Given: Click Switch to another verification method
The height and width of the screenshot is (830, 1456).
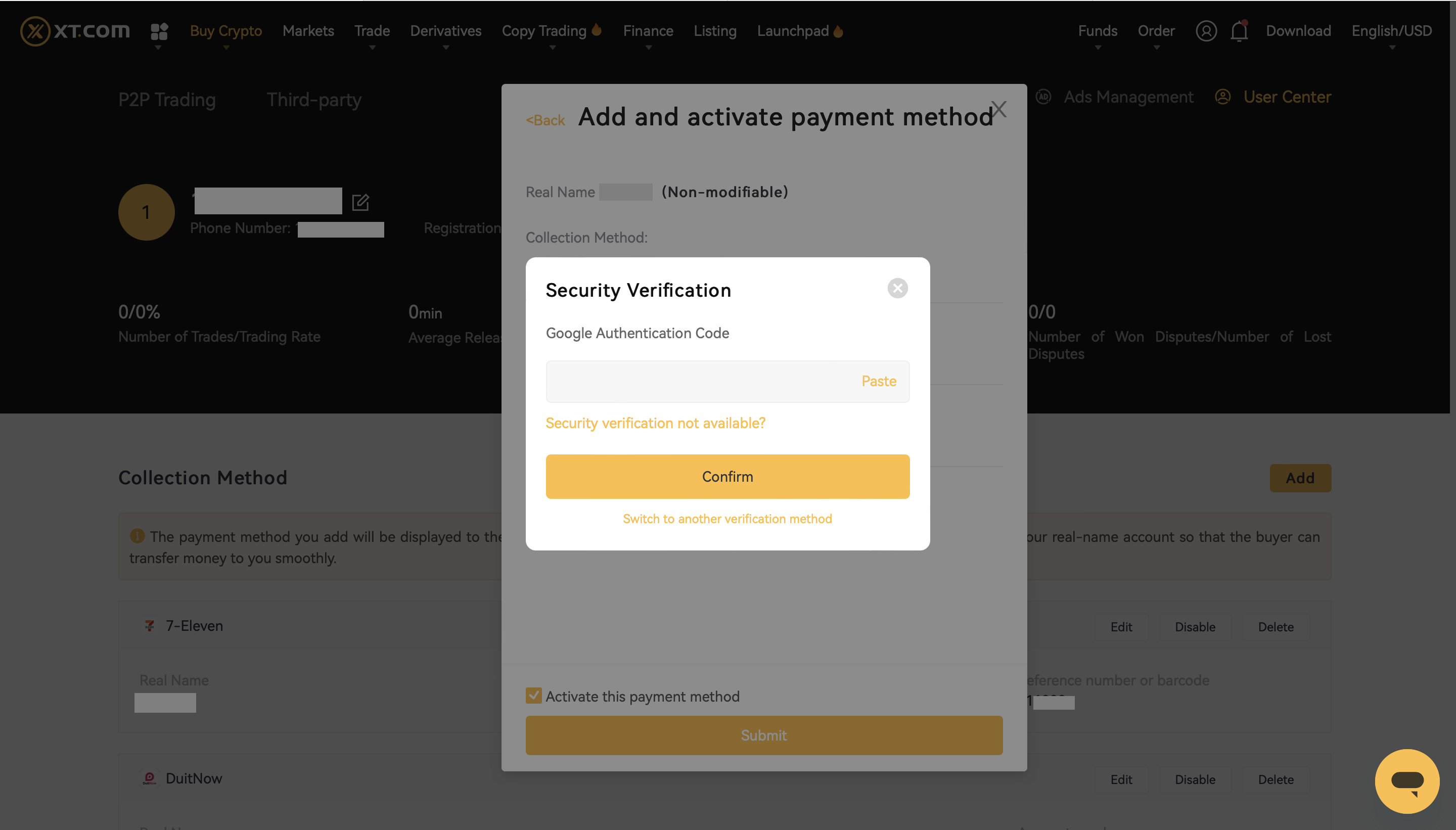Looking at the screenshot, I should [x=727, y=519].
